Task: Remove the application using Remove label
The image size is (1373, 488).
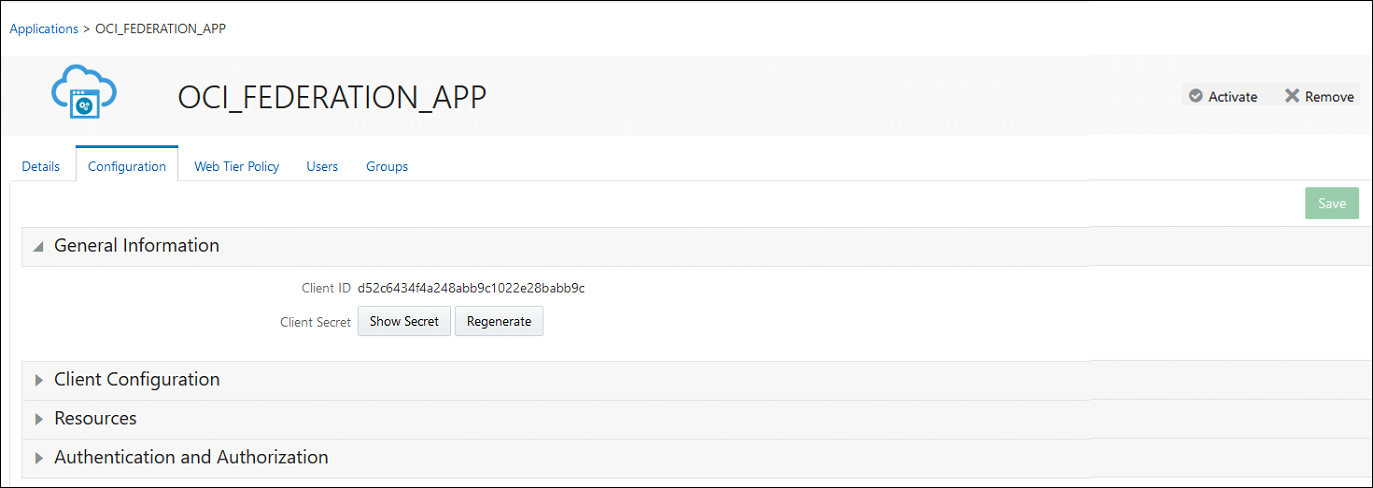Action: (x=1330, y=97)
